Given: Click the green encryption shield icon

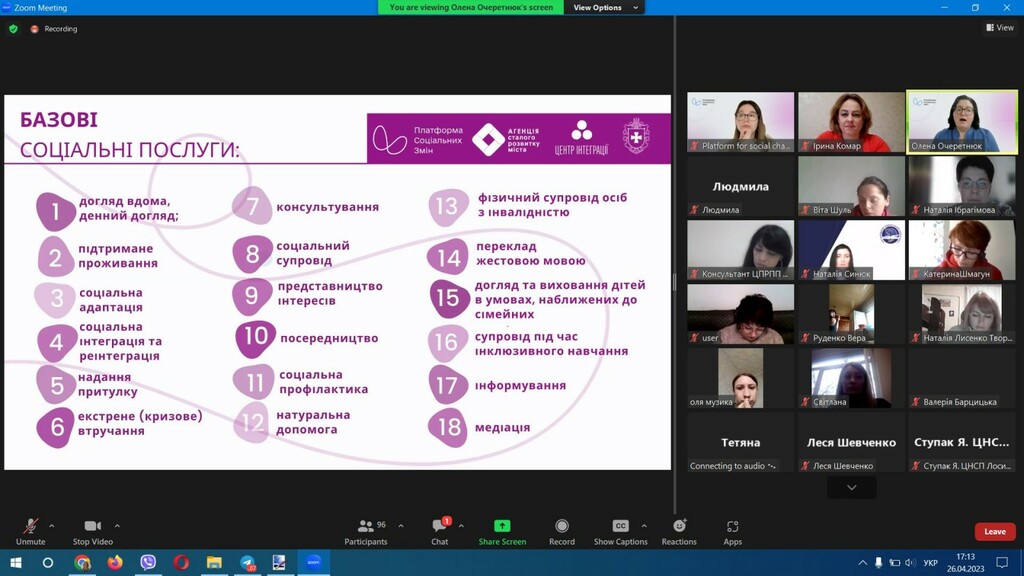Looking at the screenshot, I should coord(13,29).
